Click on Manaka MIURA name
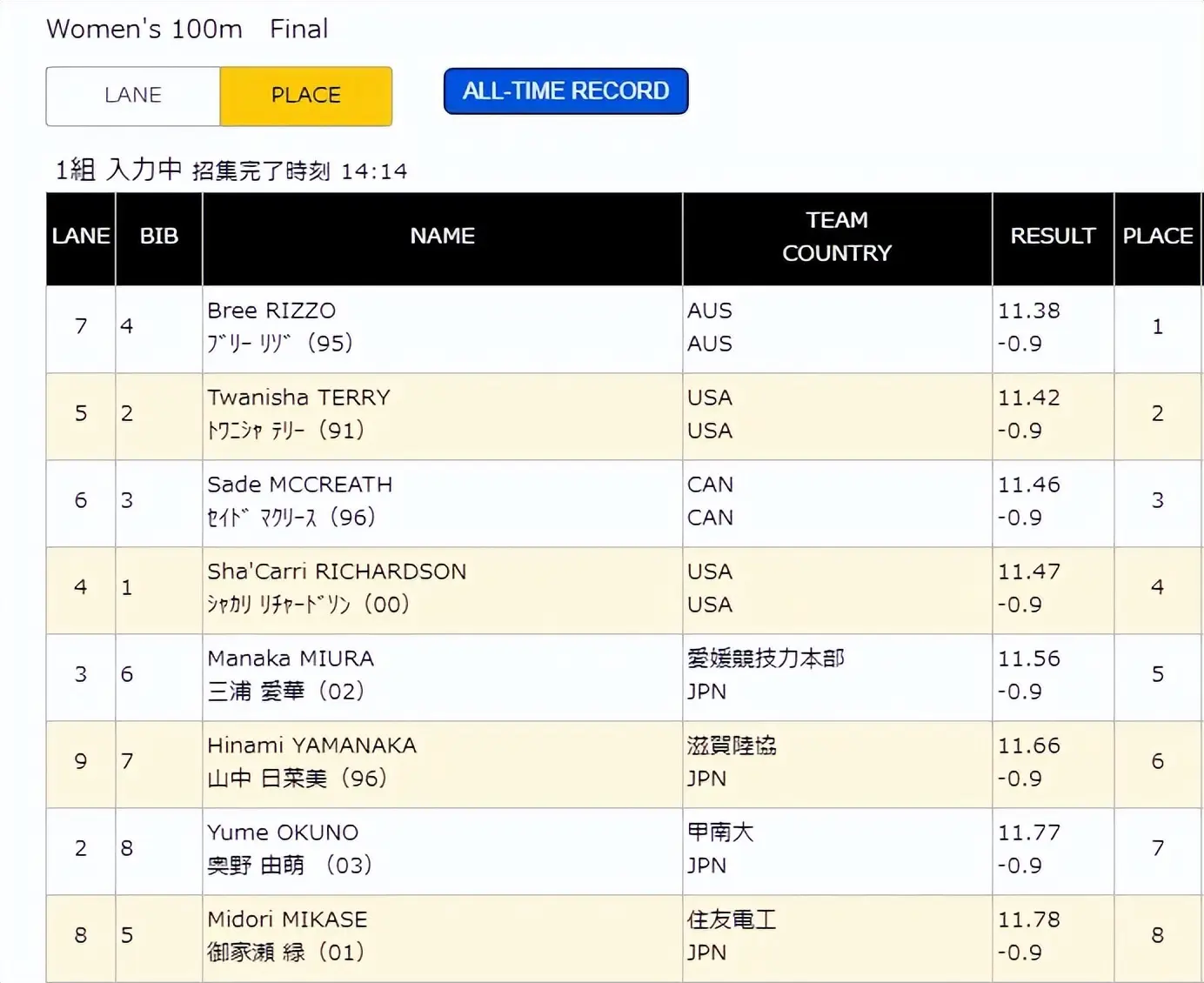Image resolution: width=1204 pixels, height=983 pixels. click(x=291, y=659)
